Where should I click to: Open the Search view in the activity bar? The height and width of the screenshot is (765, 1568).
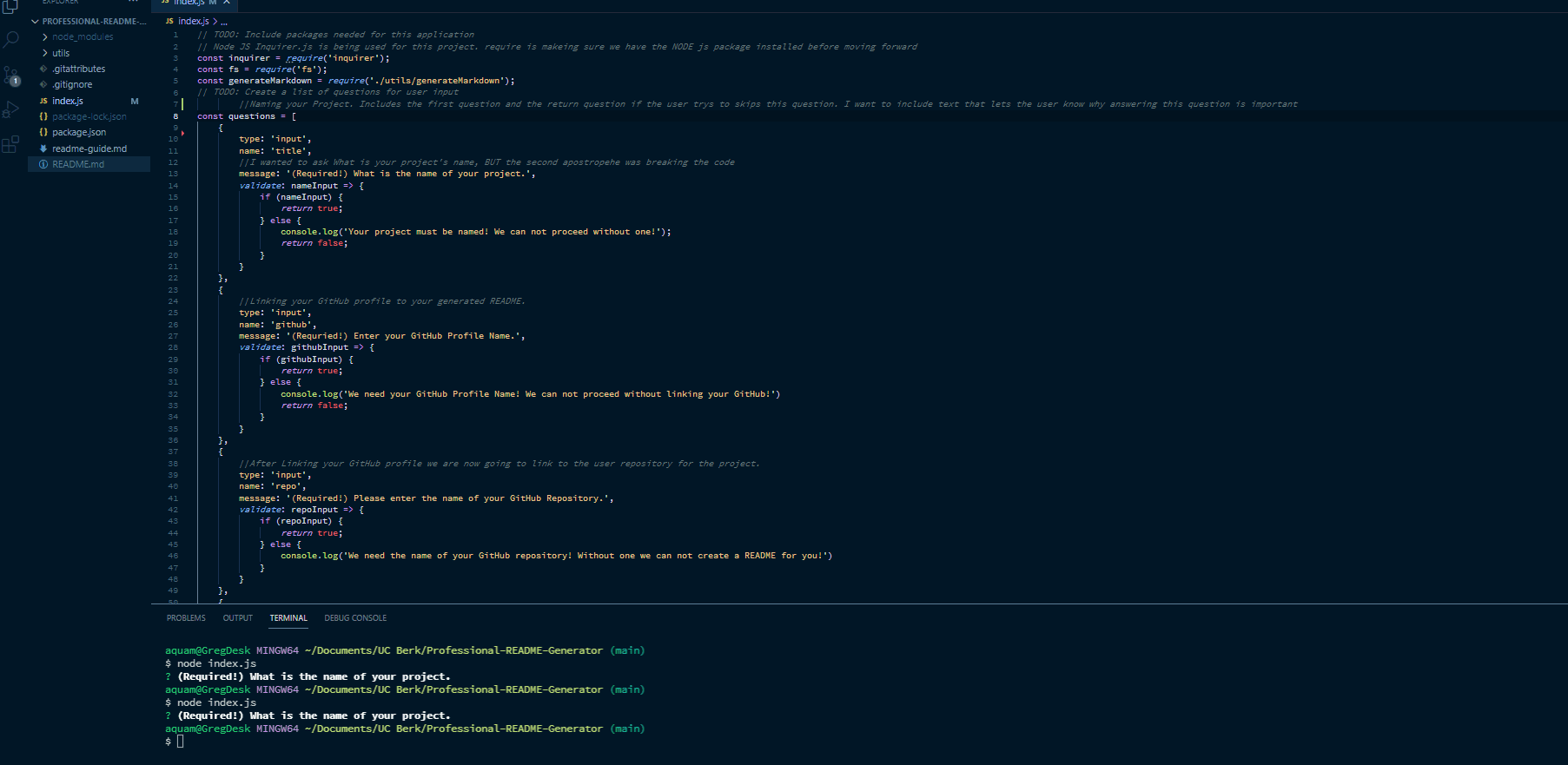coord(10,40)
